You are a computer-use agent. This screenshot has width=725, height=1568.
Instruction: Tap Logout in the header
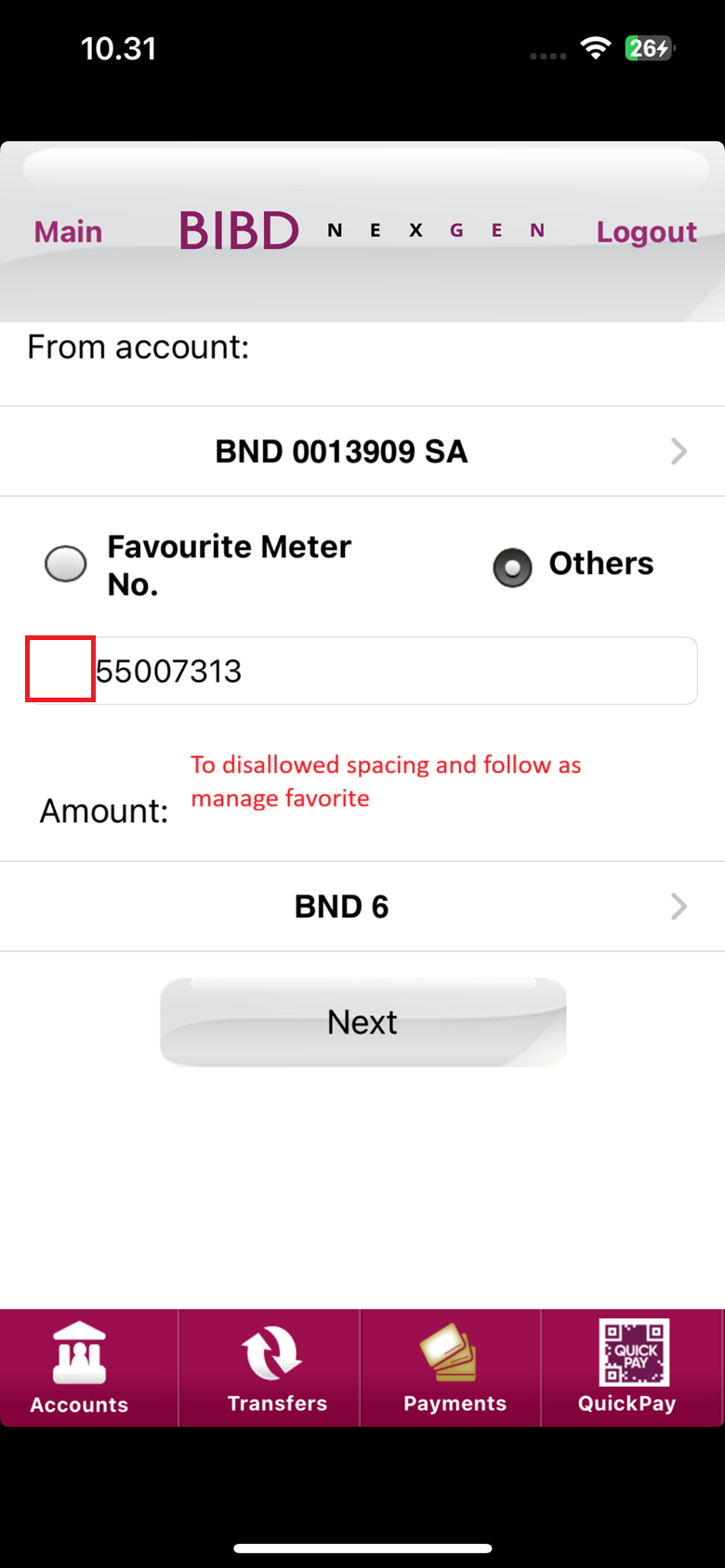click(x=646, y=231)
